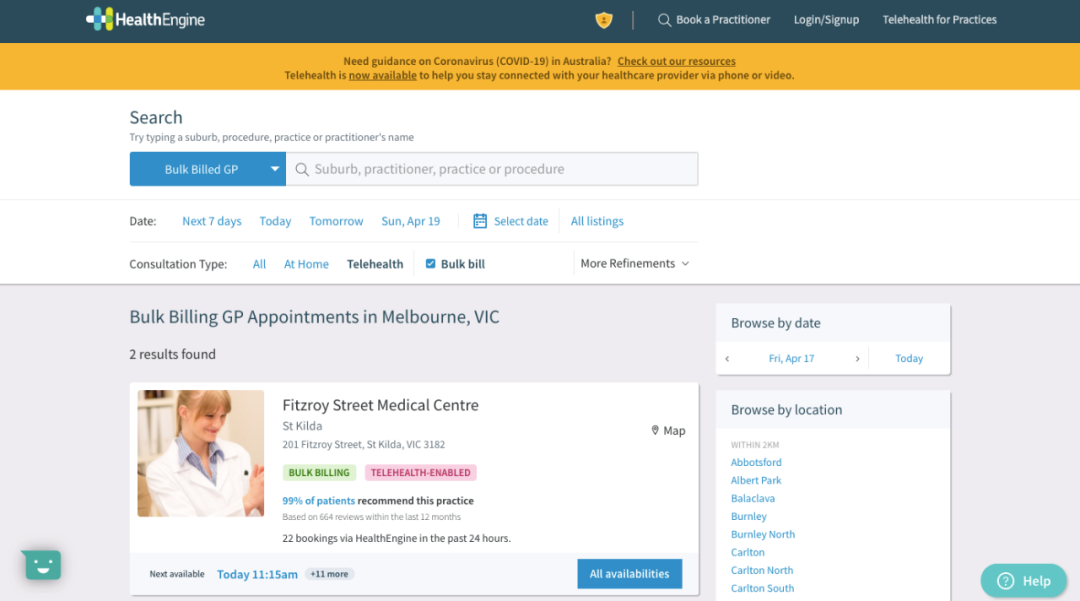Click the magnifier icon beside Book a Practitioner
1080x601 pixels.
point(664,20)
